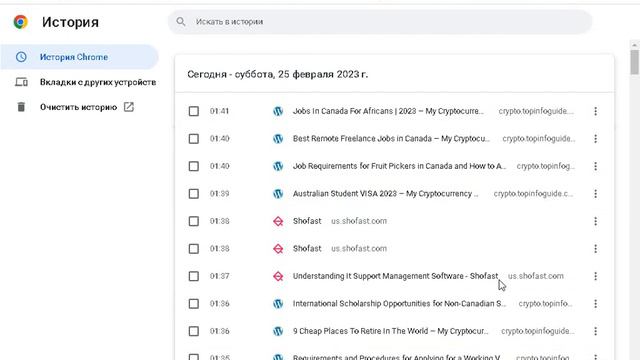Choose Очистить историю in the sidebar
The height and width of the screenshot is (360, 640).
click(x=79, y=107)
